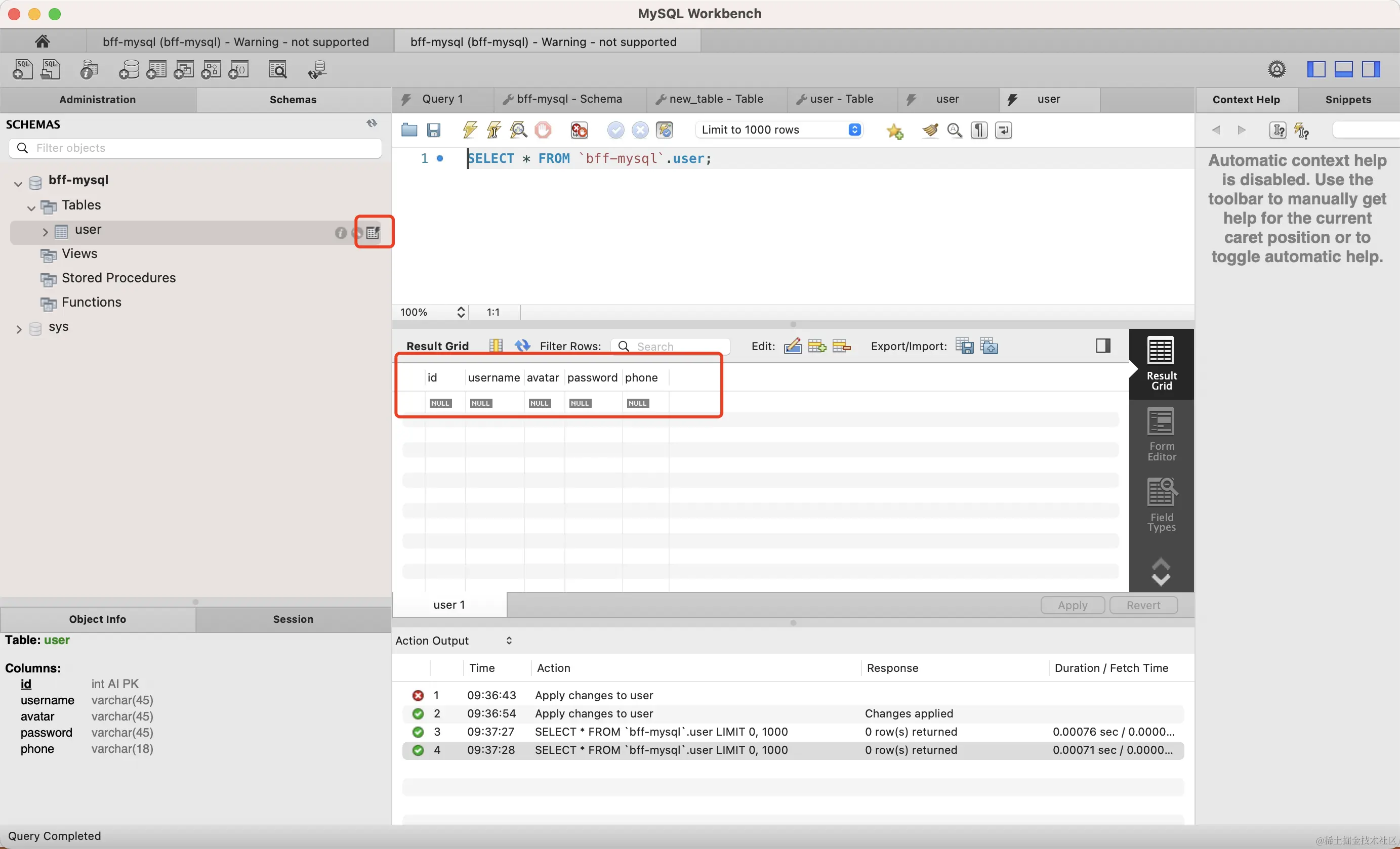The image size is (1400, 849).
Task: Open the Form Editor panel
Action: (1162, 435)
